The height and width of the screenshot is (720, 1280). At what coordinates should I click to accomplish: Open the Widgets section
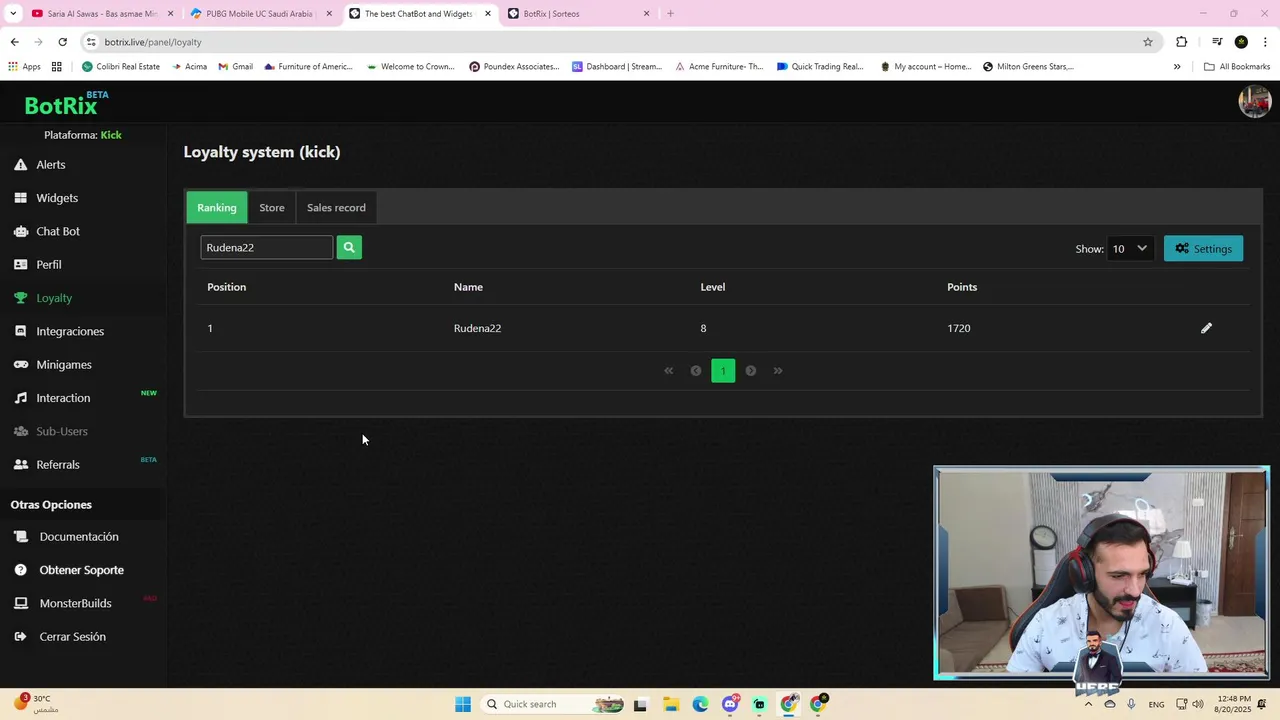(57, 198)
